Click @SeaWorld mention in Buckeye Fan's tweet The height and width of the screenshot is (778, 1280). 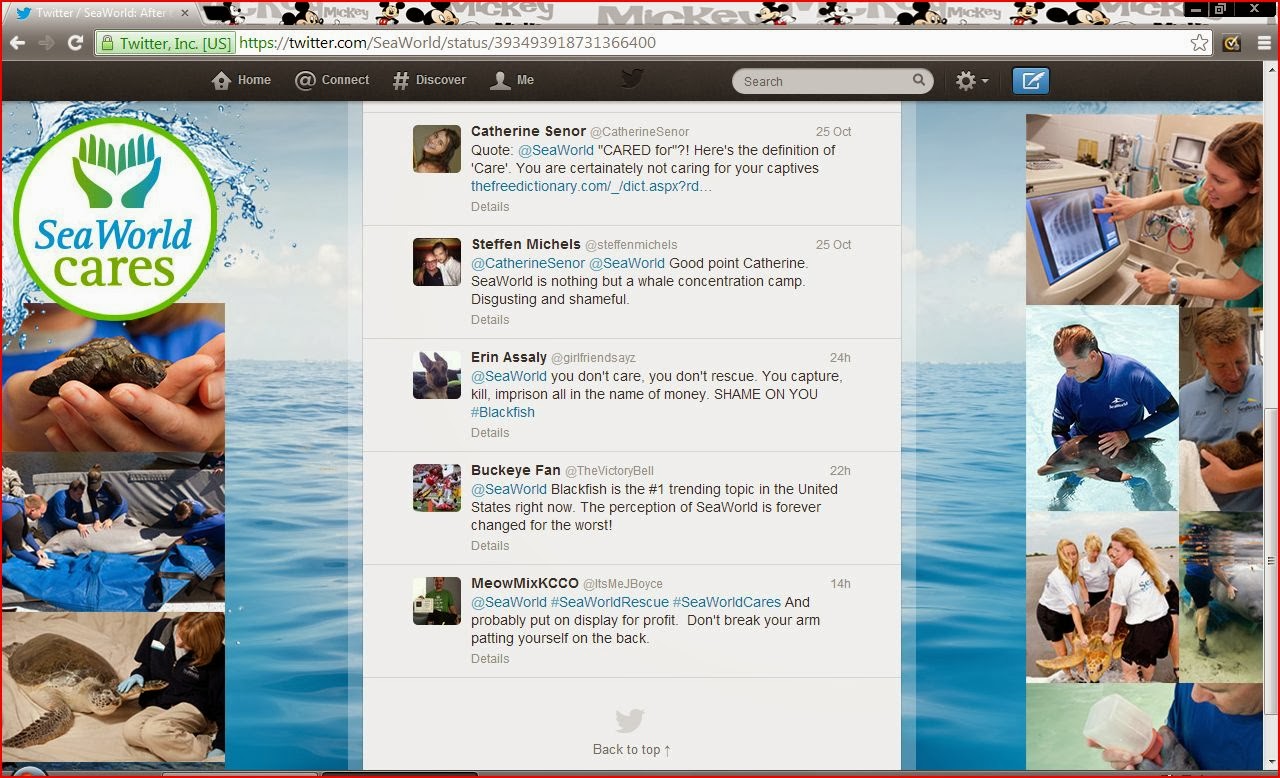[509, 489]
